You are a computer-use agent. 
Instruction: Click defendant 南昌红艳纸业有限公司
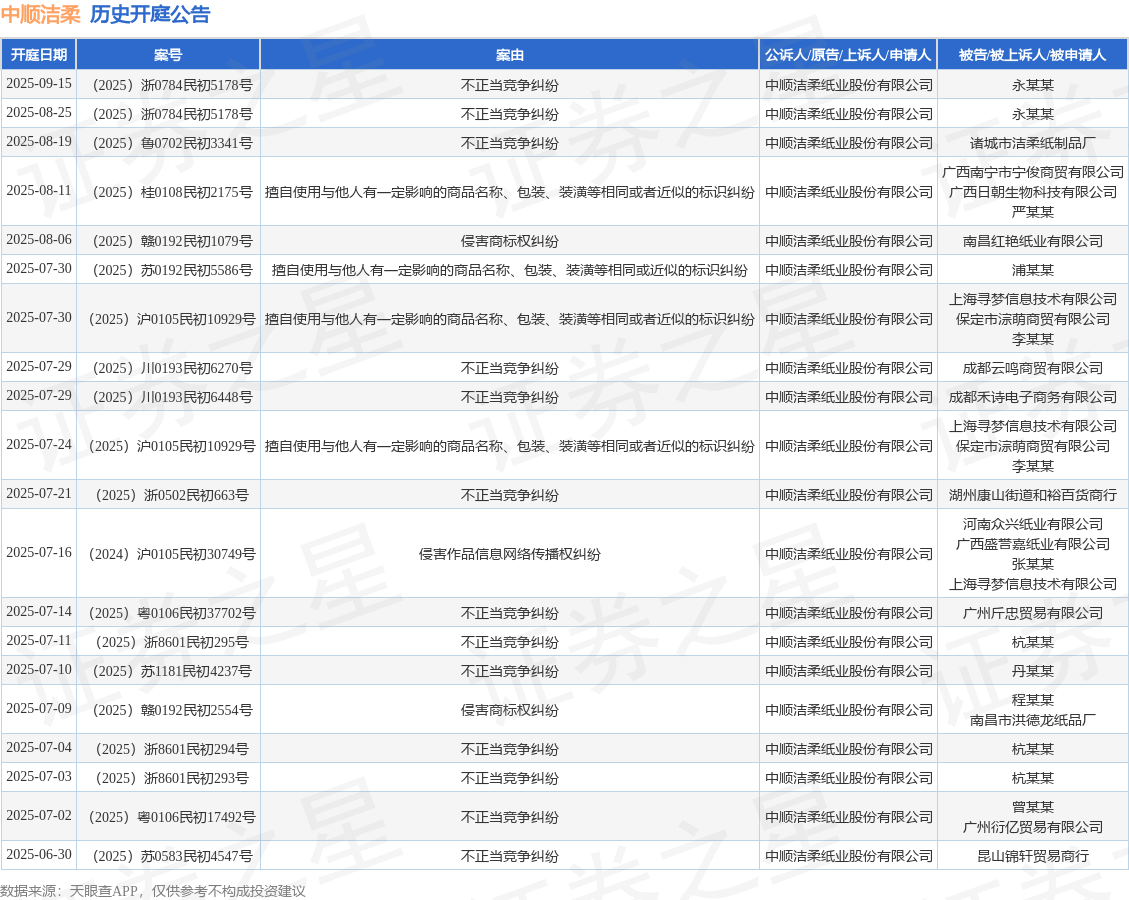(x=1033, y=241)
